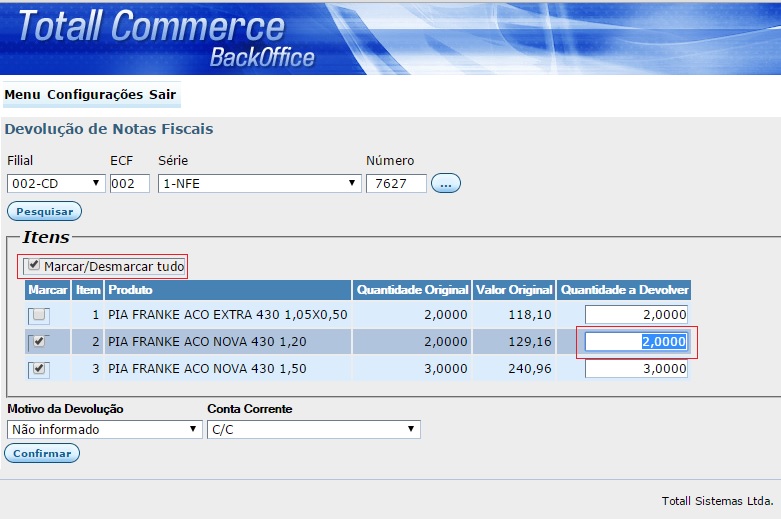Click the Marcar column header
This screenshot has height=519, width=781.
pyautogui.click(x=48, y=290)
